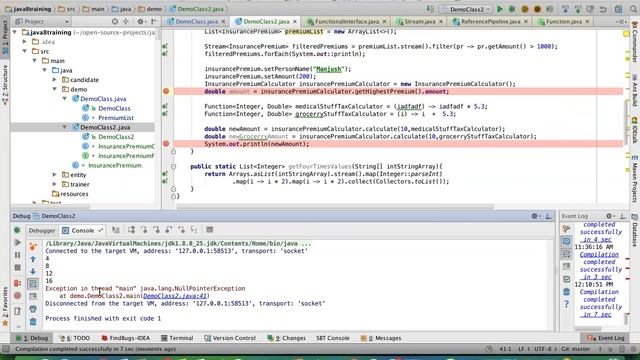
Task: Click the editor horizontal scrollbar
Action: coord(335,207)
